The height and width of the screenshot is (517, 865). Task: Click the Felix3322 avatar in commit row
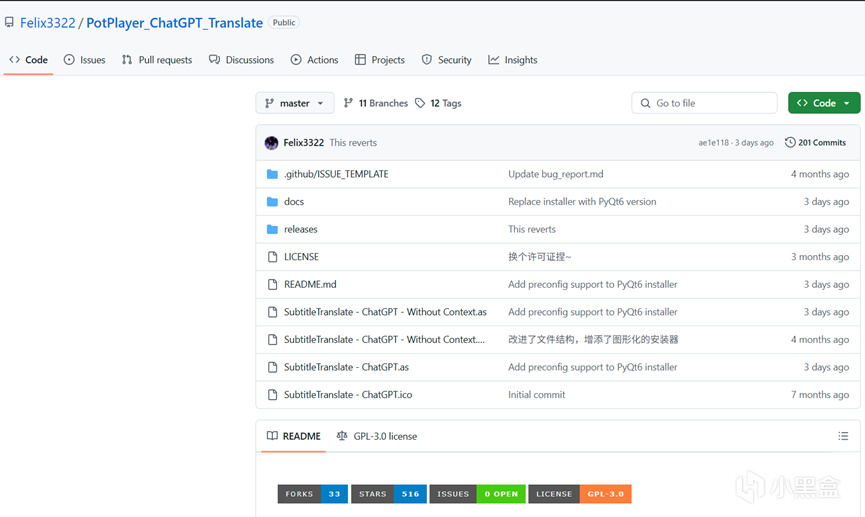[x=271, y=143]
